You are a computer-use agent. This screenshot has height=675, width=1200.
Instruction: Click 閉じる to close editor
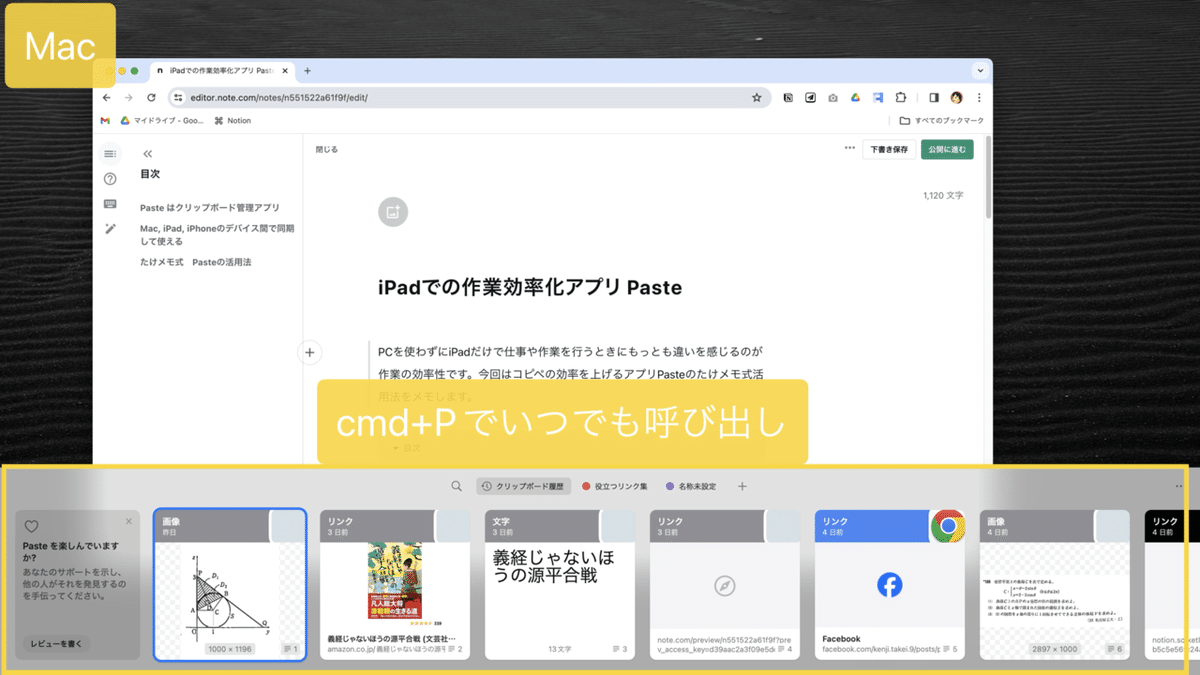(327, 149)
